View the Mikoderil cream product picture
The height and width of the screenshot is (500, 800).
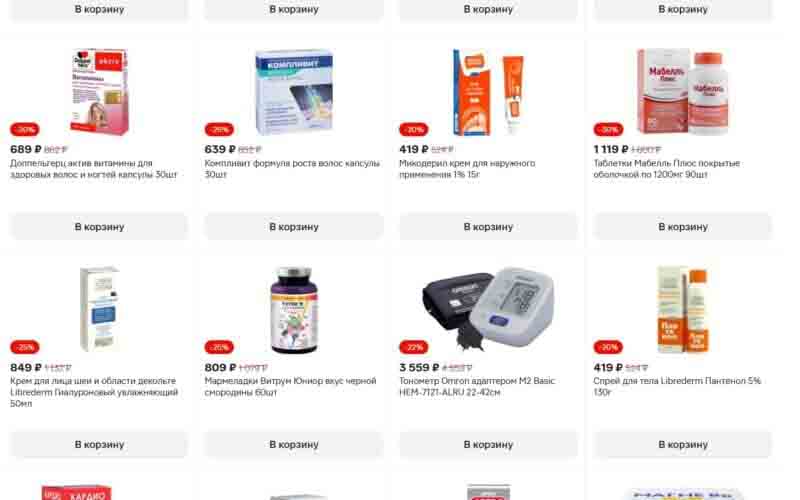click(488, 92)
